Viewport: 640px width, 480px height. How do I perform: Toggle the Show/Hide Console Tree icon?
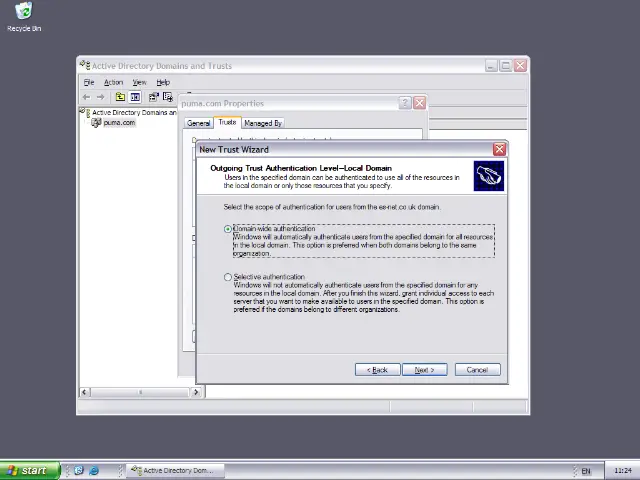click(135, 97)
